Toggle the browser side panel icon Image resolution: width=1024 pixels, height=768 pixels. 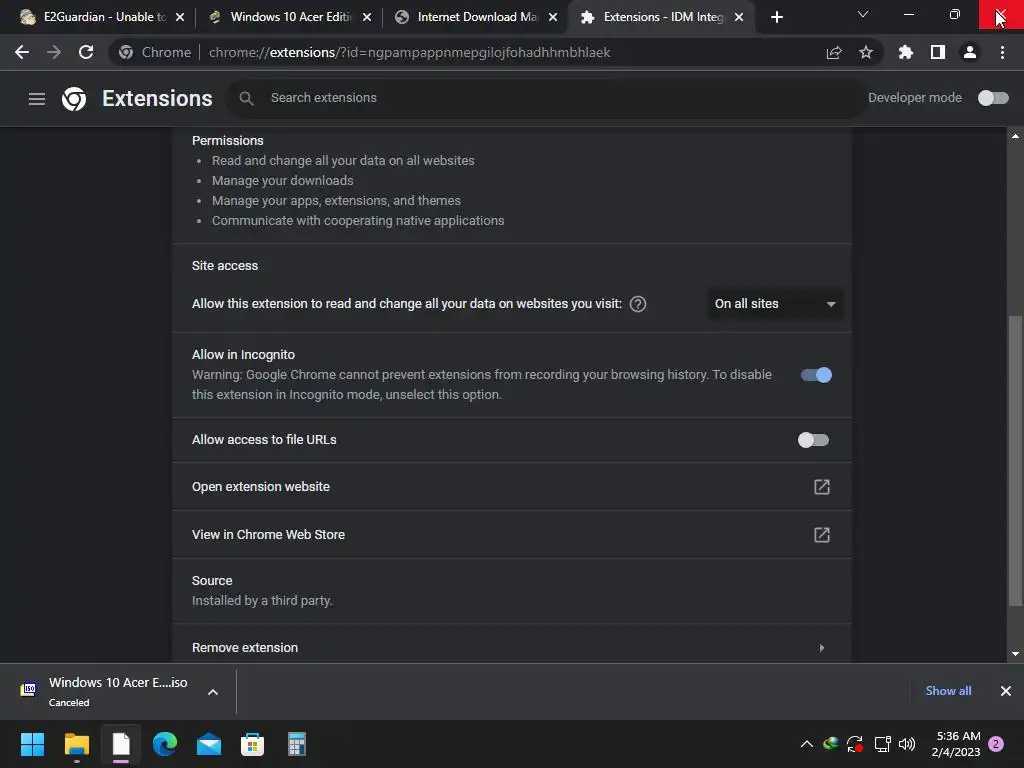tap(938, 52)
